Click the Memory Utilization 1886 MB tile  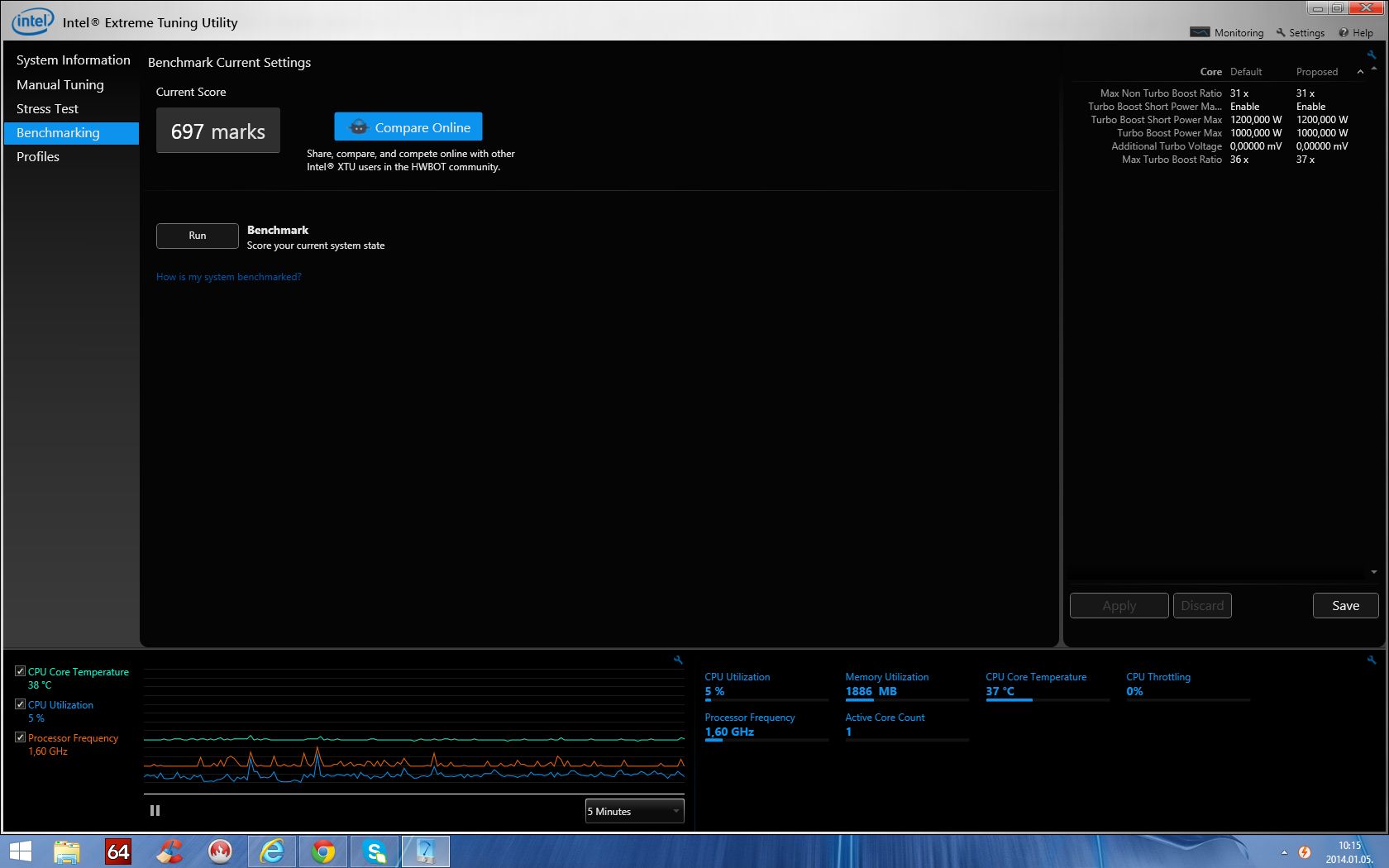pos(907,686)
